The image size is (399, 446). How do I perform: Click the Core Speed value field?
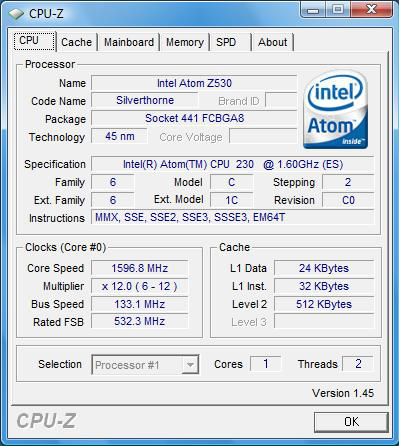point(140,268)
